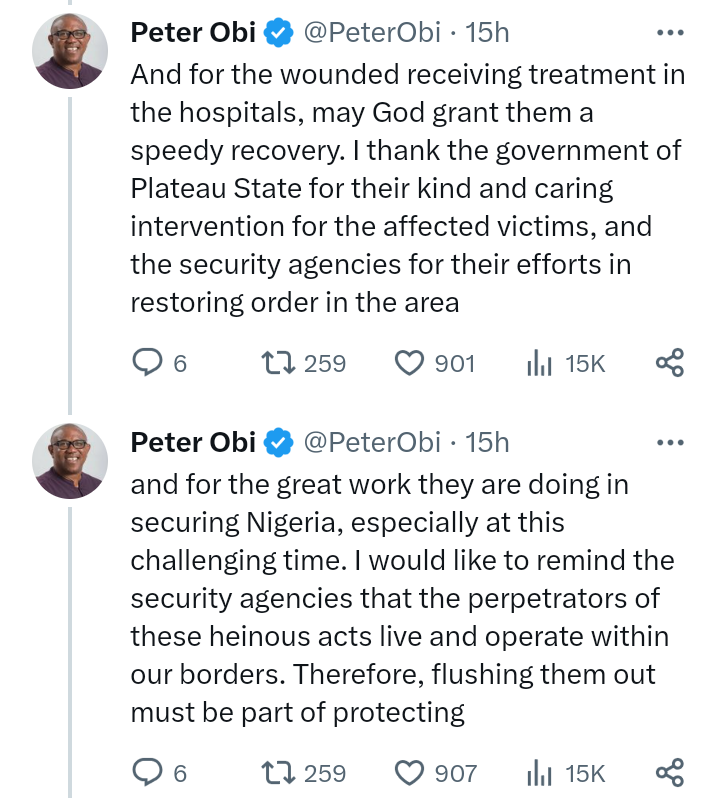The image size is (720, 798).
Task: Open more options menu on first tweet
Action: tap(669, 33)
